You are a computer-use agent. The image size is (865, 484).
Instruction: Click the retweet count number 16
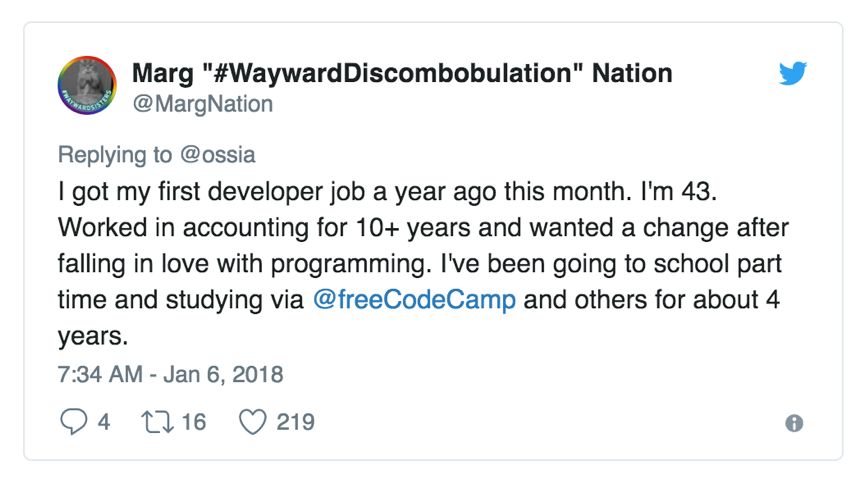[194, 422]
